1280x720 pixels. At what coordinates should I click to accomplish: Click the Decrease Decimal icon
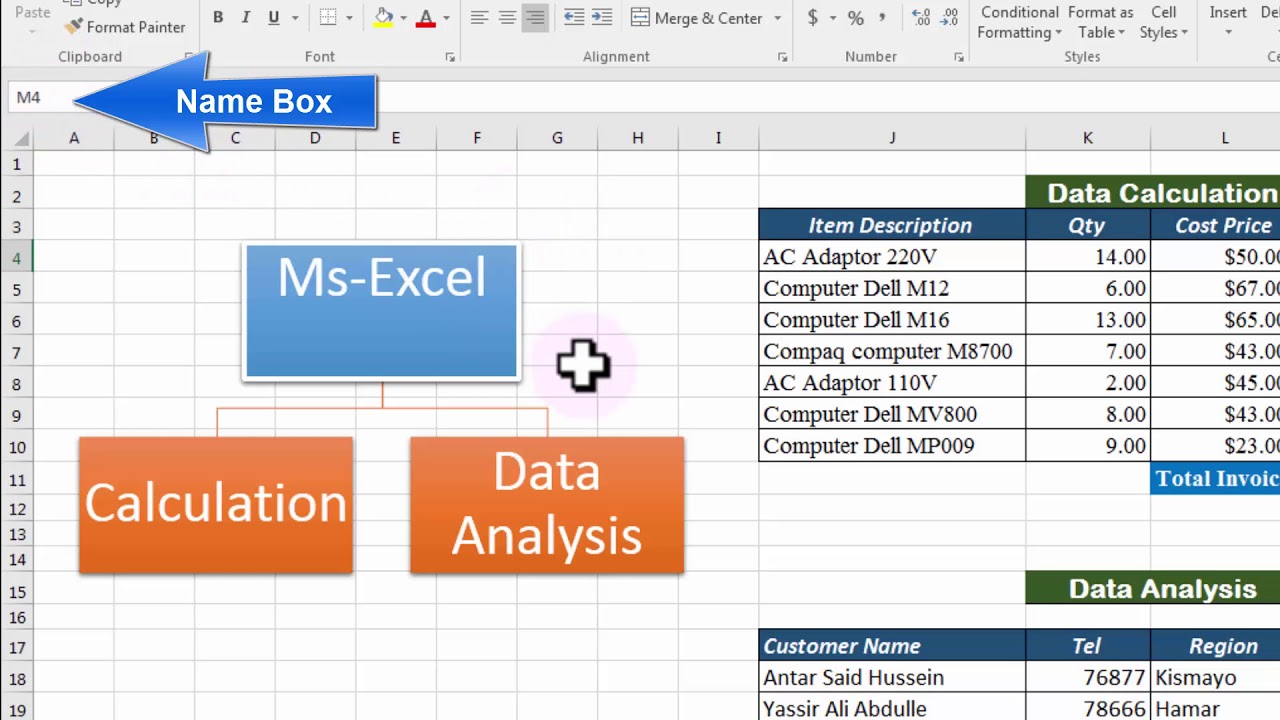click(949, 18)
